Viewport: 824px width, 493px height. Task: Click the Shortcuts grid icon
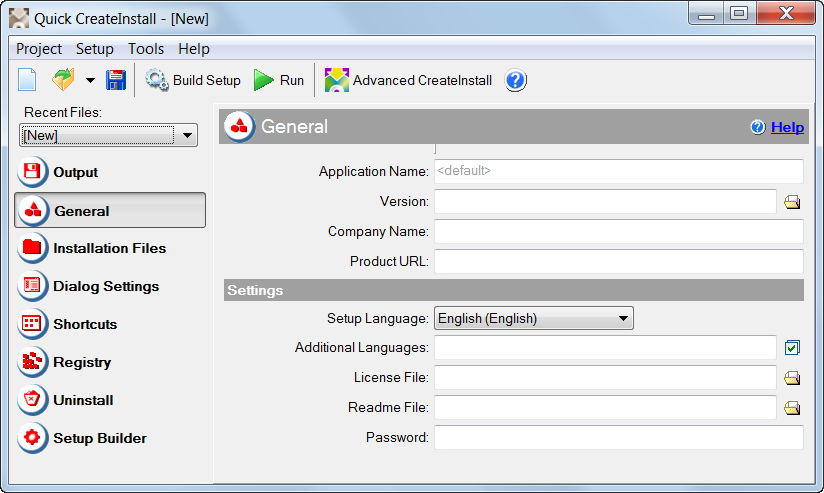pos(32,324)
